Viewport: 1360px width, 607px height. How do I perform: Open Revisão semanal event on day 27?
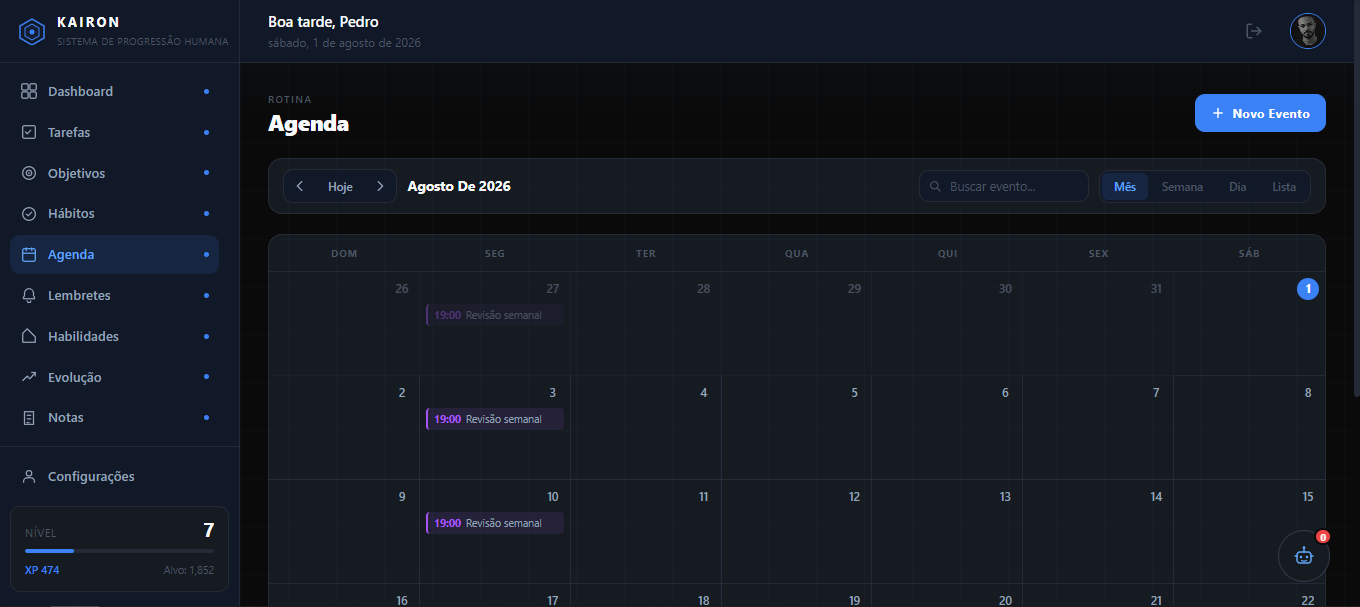click(495, 315)
